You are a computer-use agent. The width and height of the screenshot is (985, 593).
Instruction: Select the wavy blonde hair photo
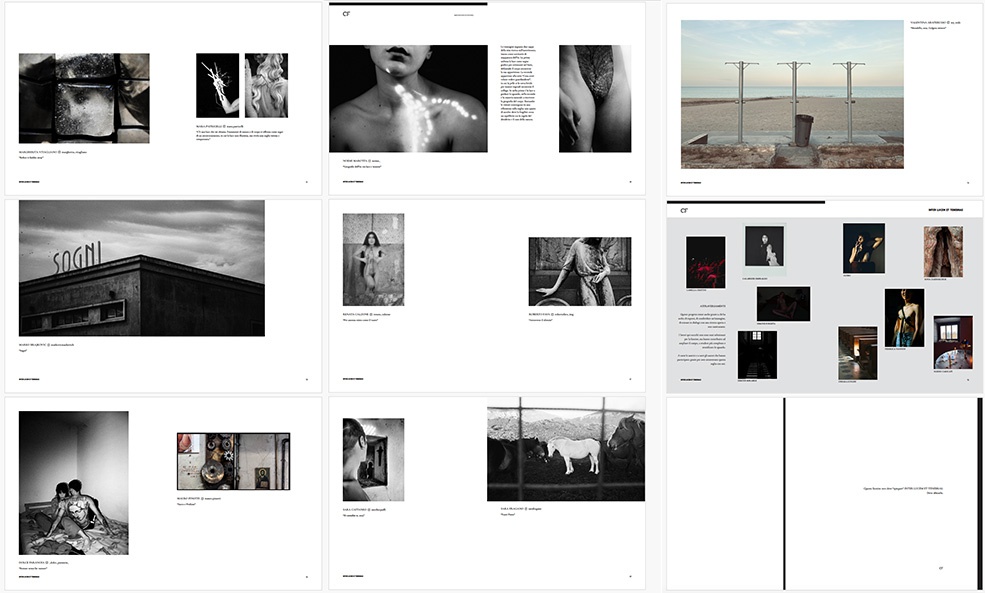click(x=266, y=85)
